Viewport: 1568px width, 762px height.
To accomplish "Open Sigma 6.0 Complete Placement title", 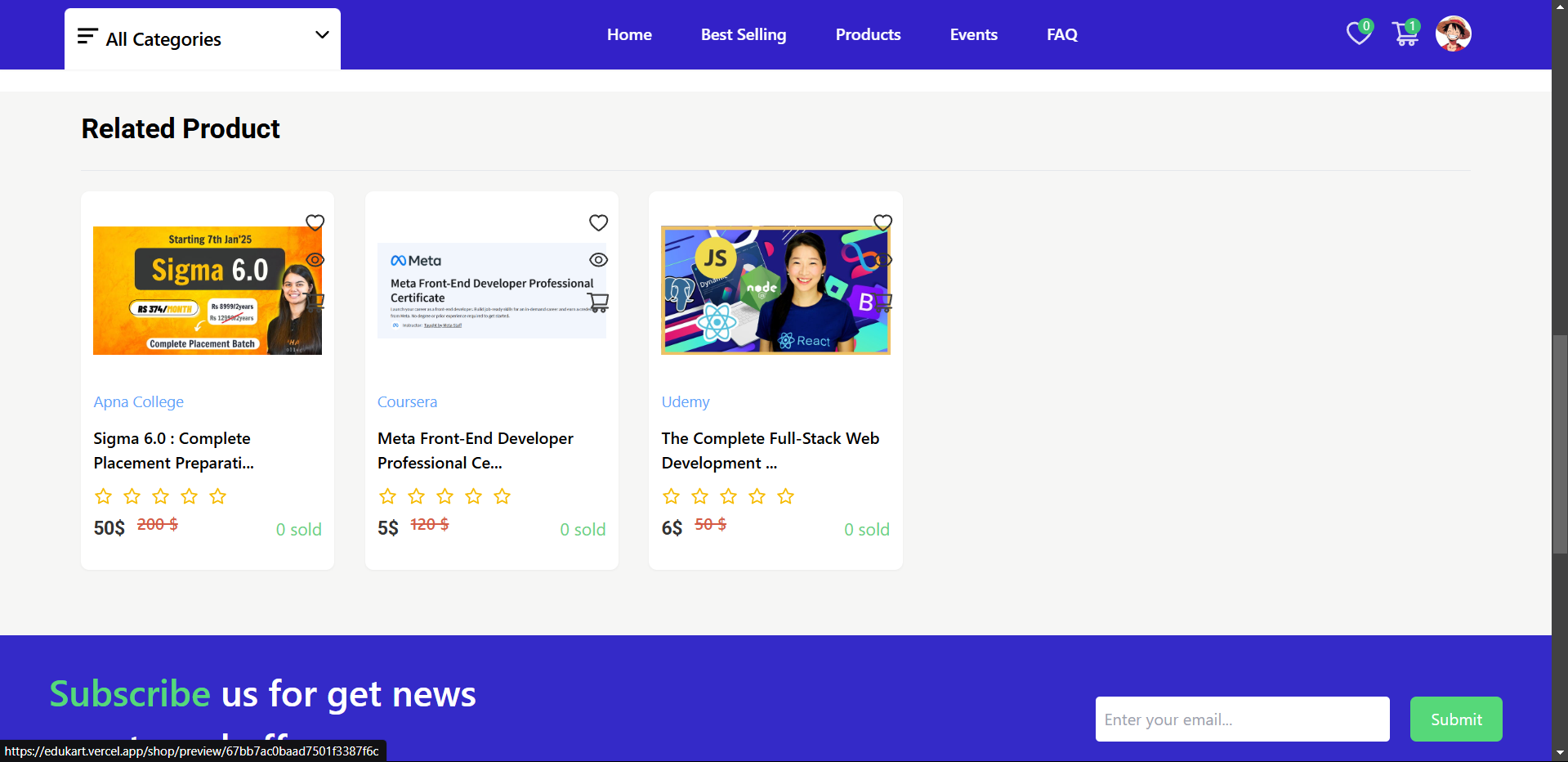I will [174, 450].
